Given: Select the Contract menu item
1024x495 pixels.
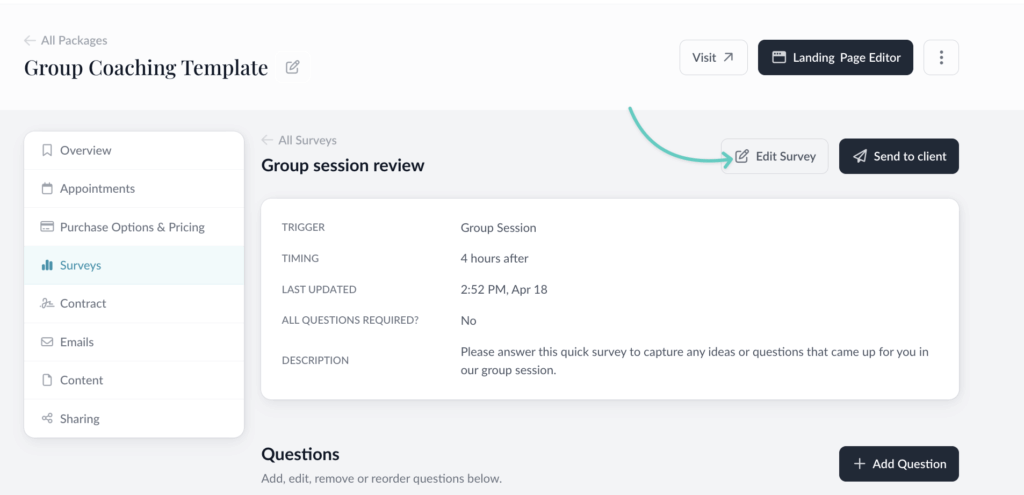Looking at the screenshot, I should [x=83, y=304].
